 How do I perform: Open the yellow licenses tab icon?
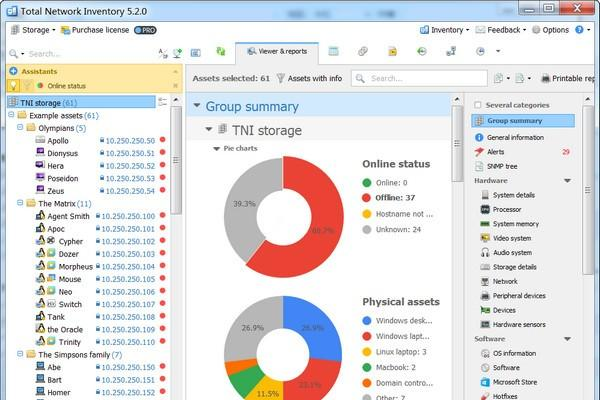(392, 51)
